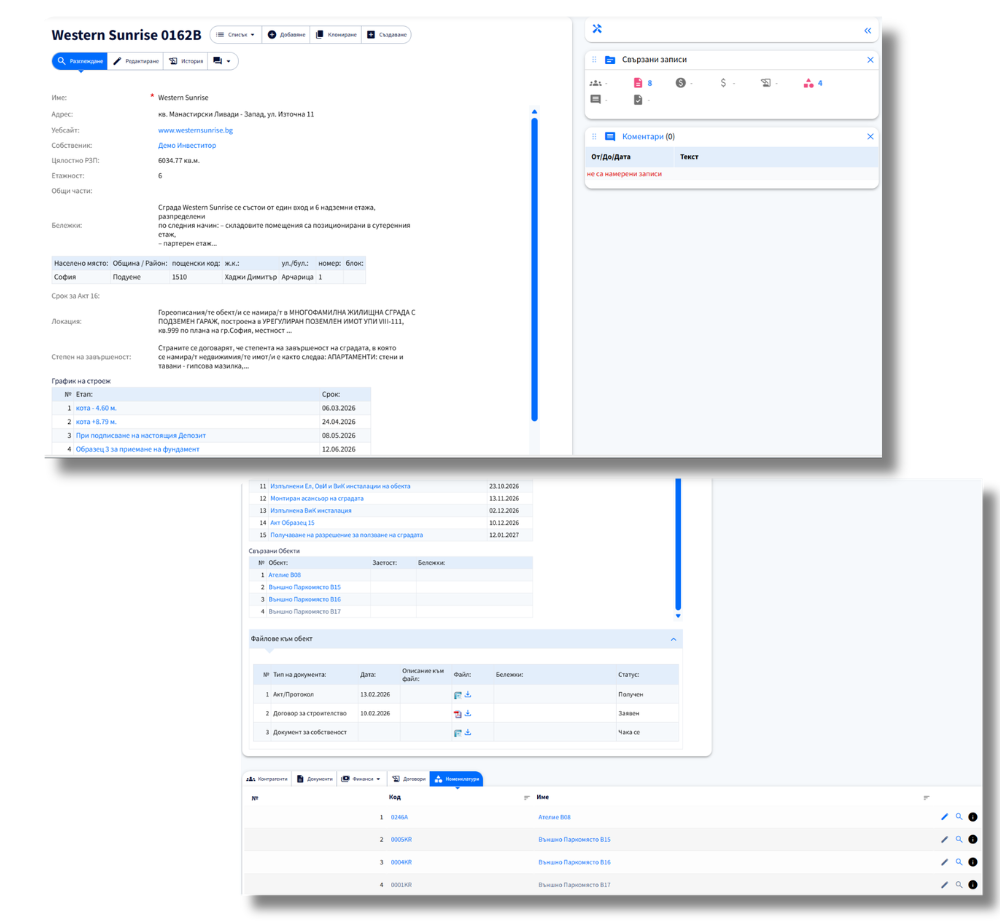The image size is (1000, 924).
Task: Open PDF icon for Договор за строителство
Action: click(457, 713)
